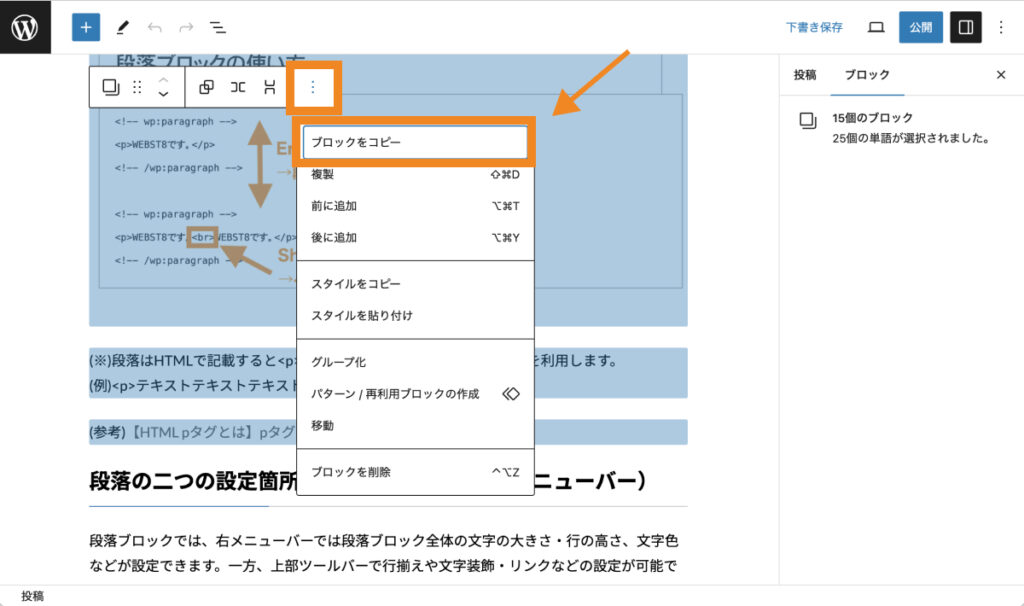This screenshot has width=1024, height=606.
Task: Open the top-right editor options menu
Action: (1002, 27)
